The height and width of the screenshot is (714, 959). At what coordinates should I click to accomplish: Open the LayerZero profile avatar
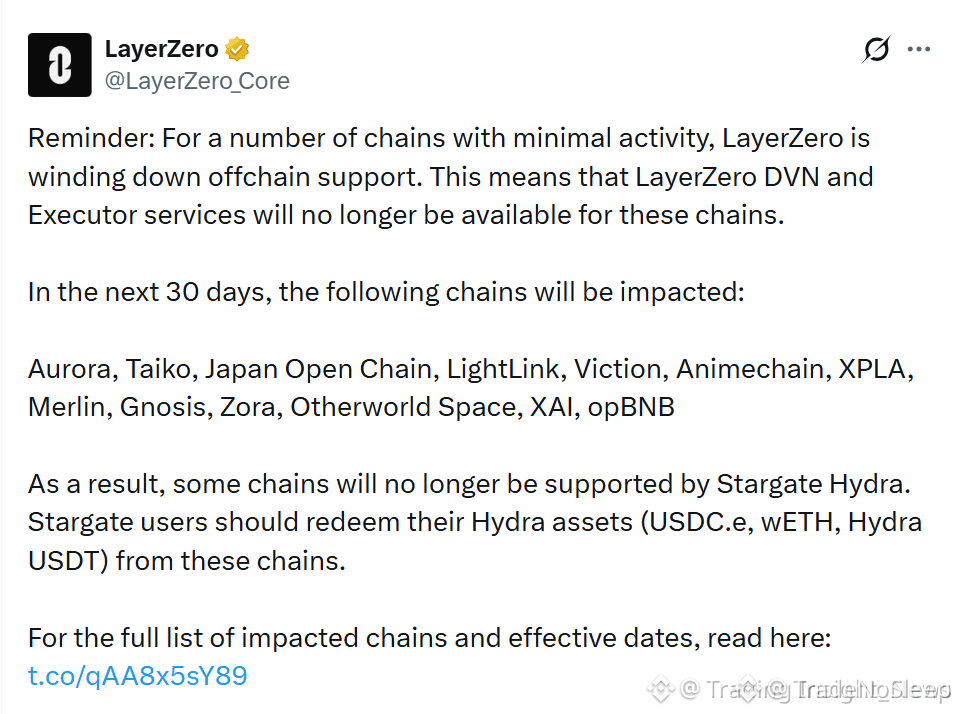59,65
